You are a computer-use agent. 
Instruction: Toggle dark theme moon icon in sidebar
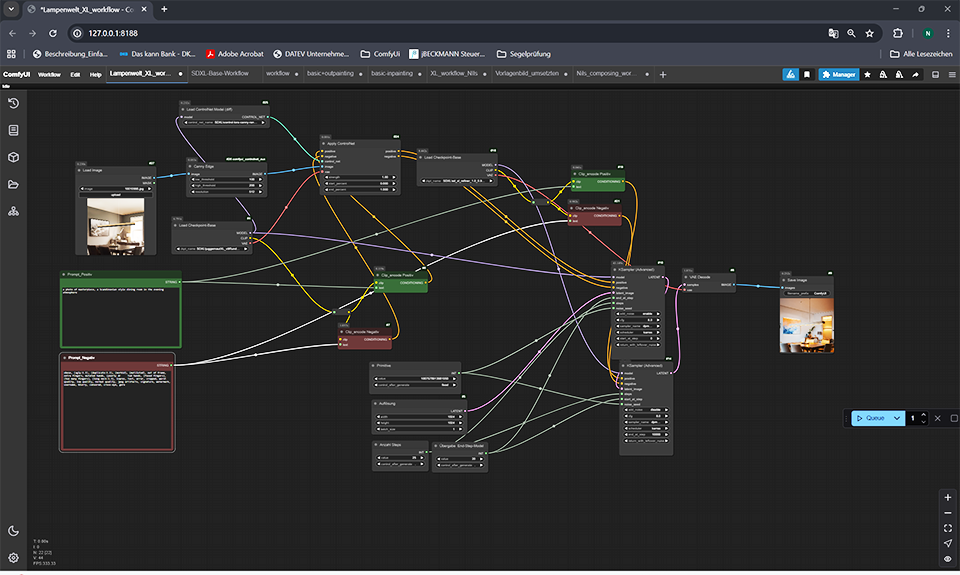tap(14, 531)
